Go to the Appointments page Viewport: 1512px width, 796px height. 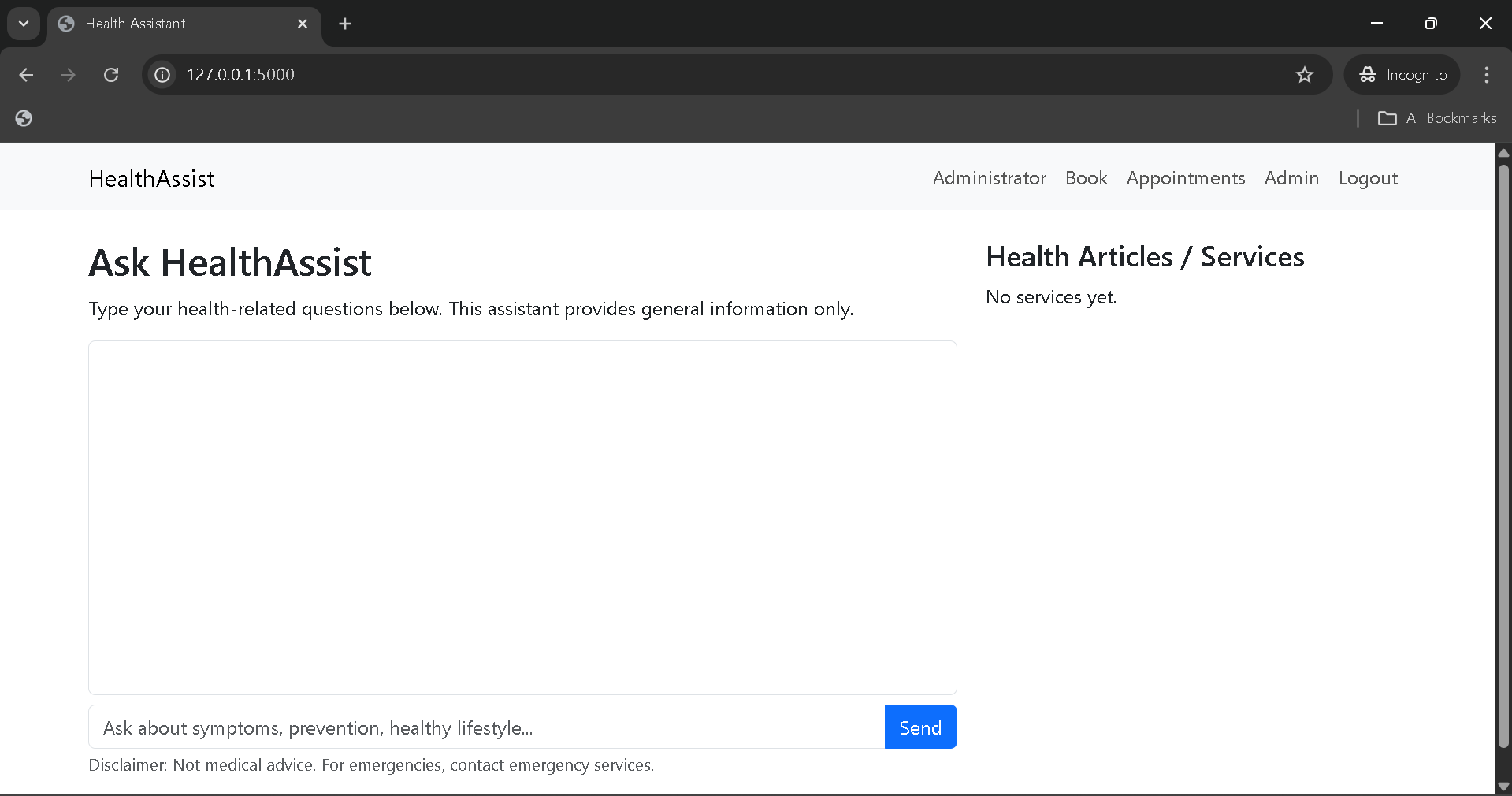tap(1185, 178)
